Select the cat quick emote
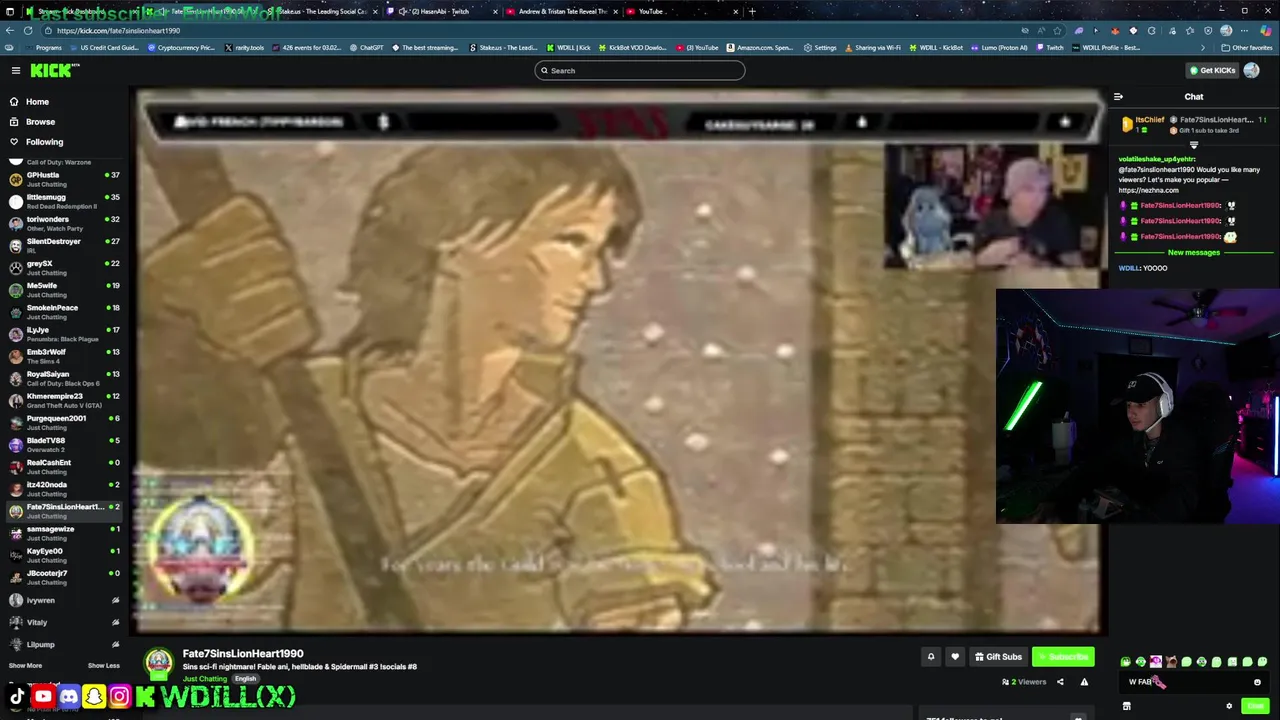 click(x=1171, y=662)
